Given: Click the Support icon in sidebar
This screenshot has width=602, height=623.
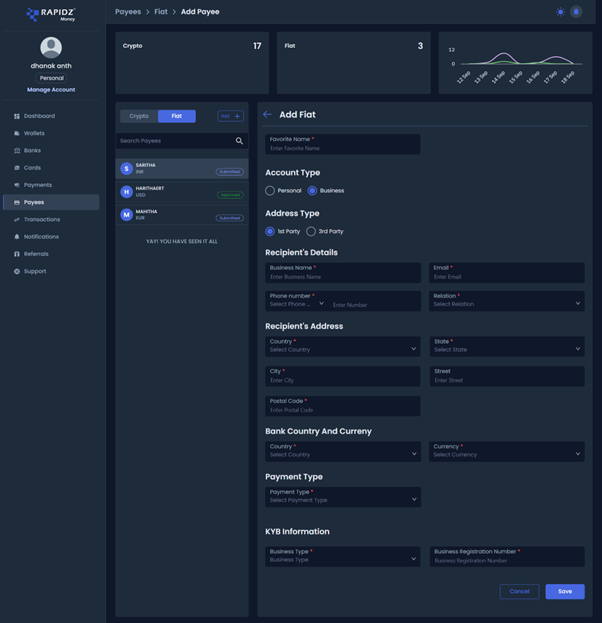Looking at the screenshot, I should 17,271.
